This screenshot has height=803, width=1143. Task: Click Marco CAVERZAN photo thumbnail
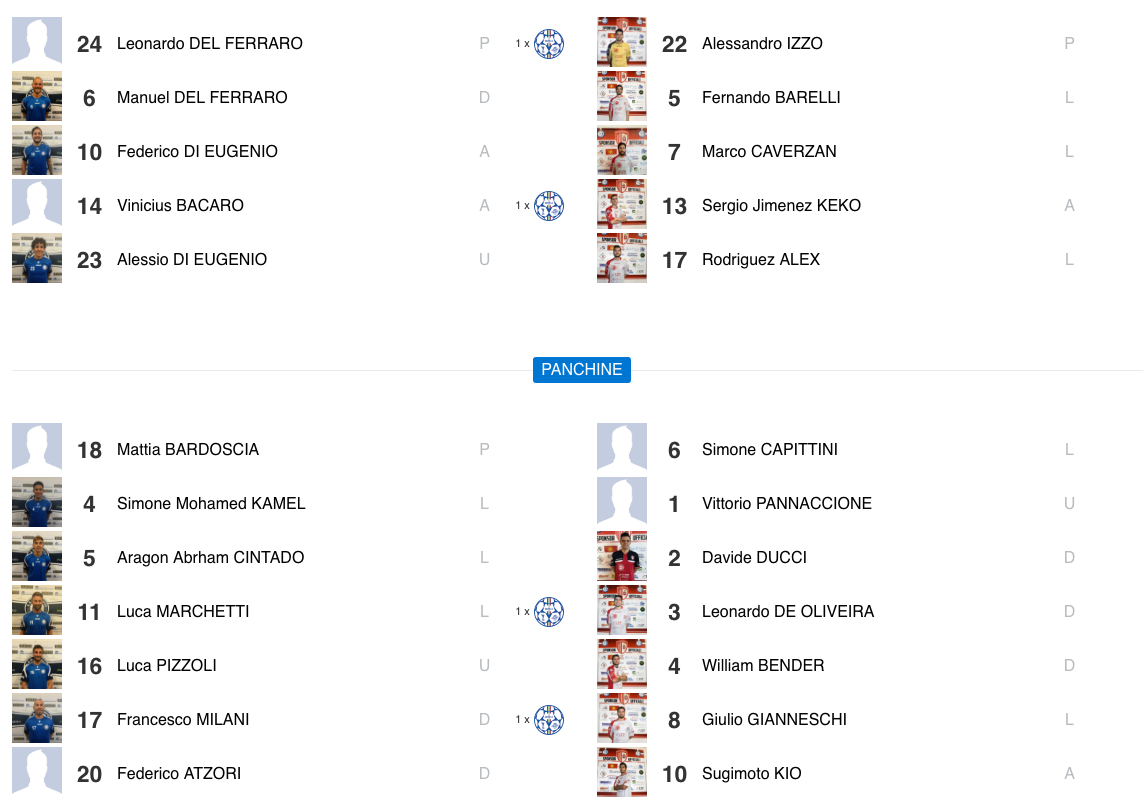622,151
